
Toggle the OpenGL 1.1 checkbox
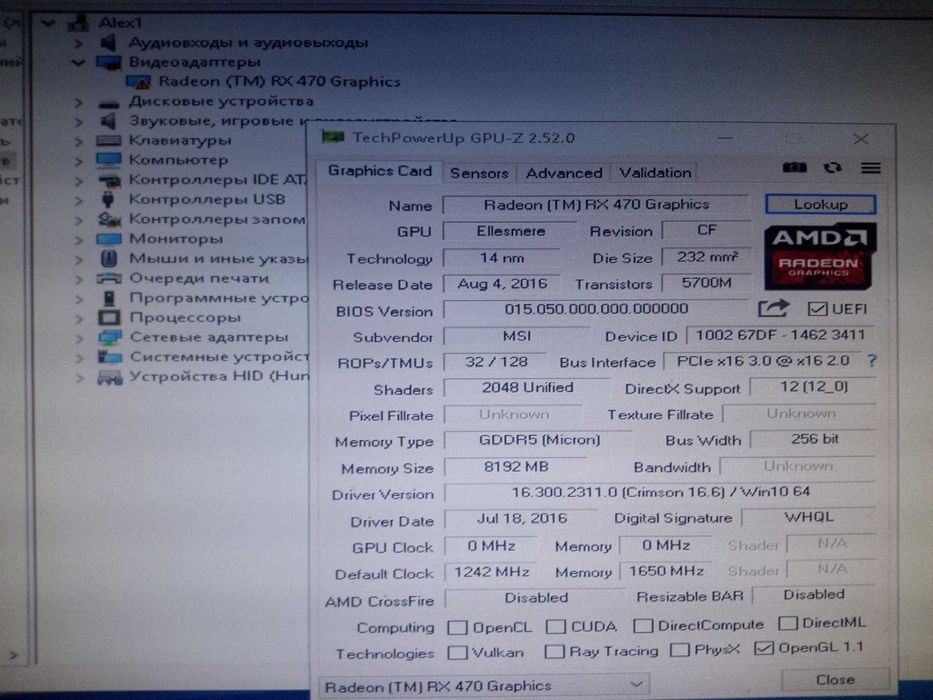763,648
